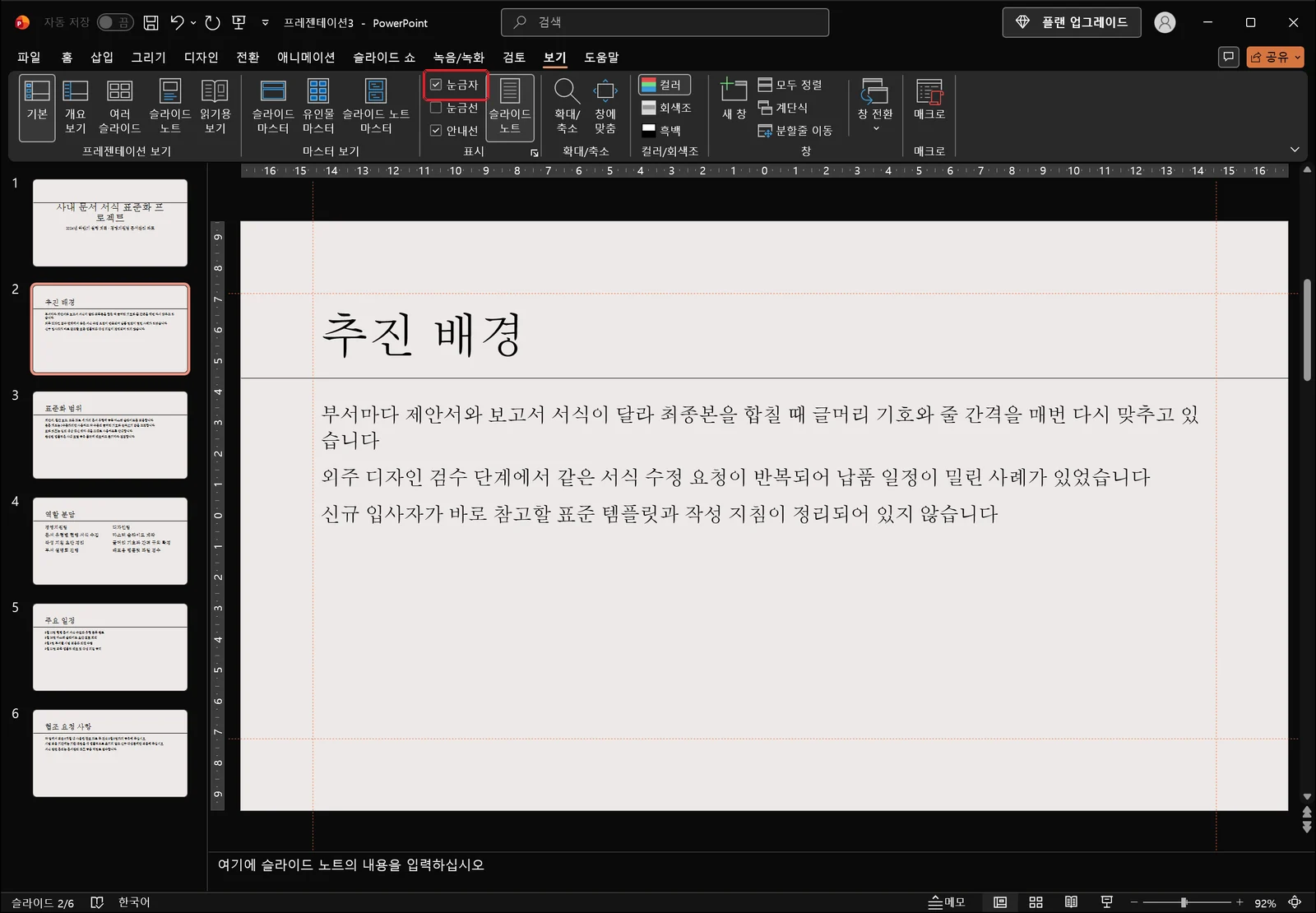Screen dimensions: 1316x913
Task: Click 모두 정렬 arrange all
Action: [x=790, y=85]
